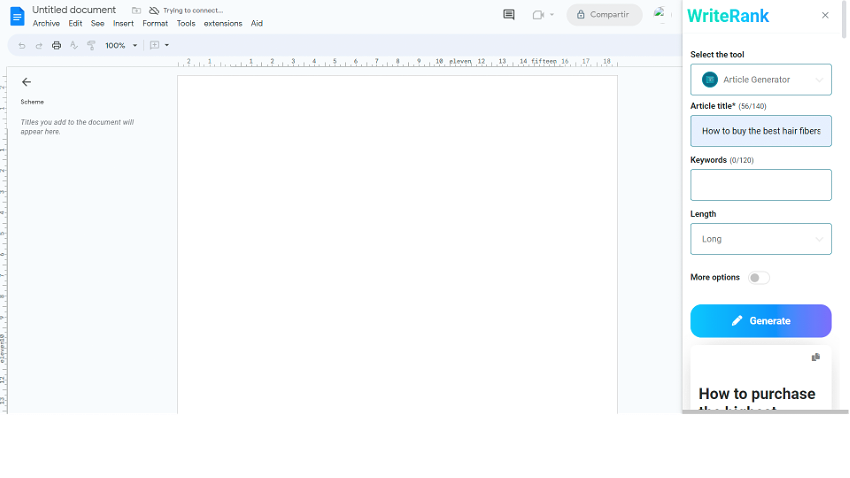The image size is (850, 478).
Task: Open the Format menu
Action: 155,23
